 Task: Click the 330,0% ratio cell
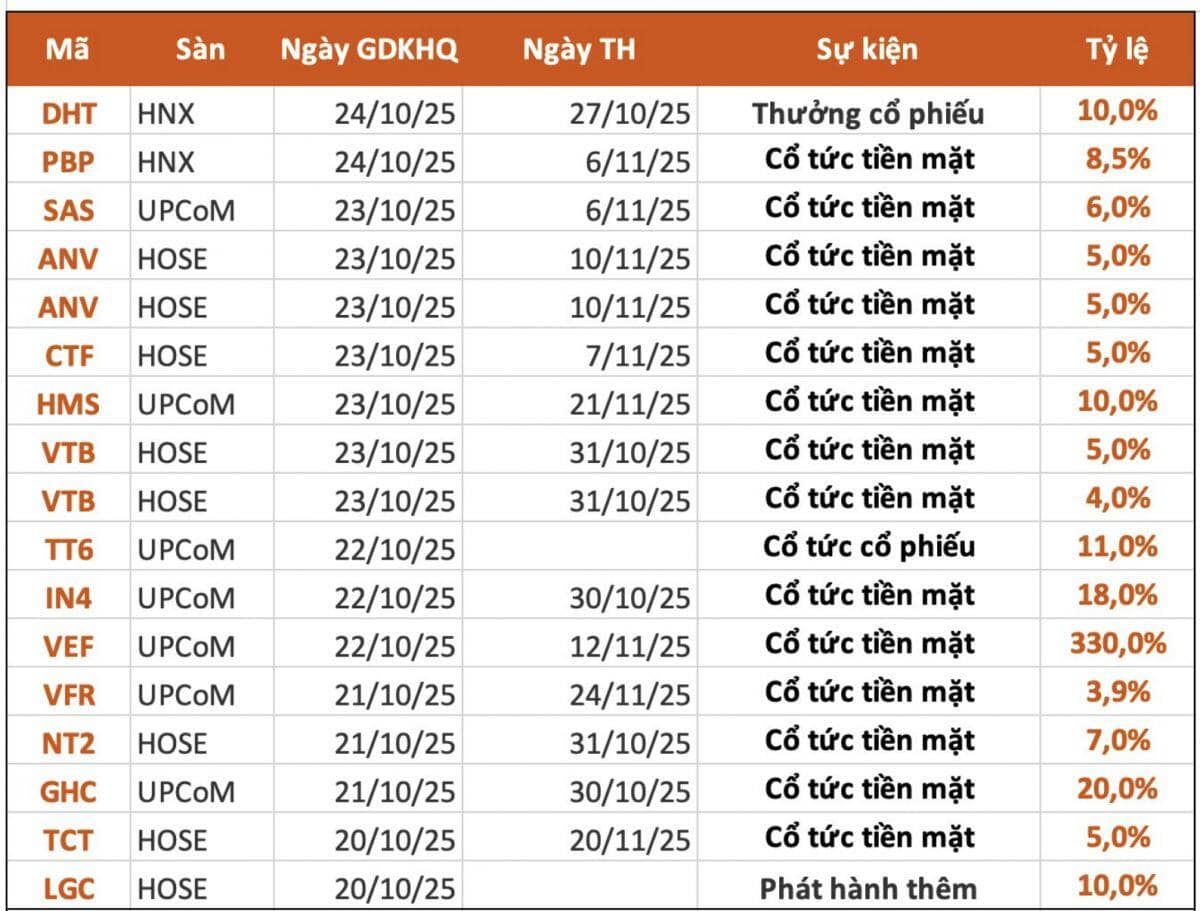(1117, 643)
